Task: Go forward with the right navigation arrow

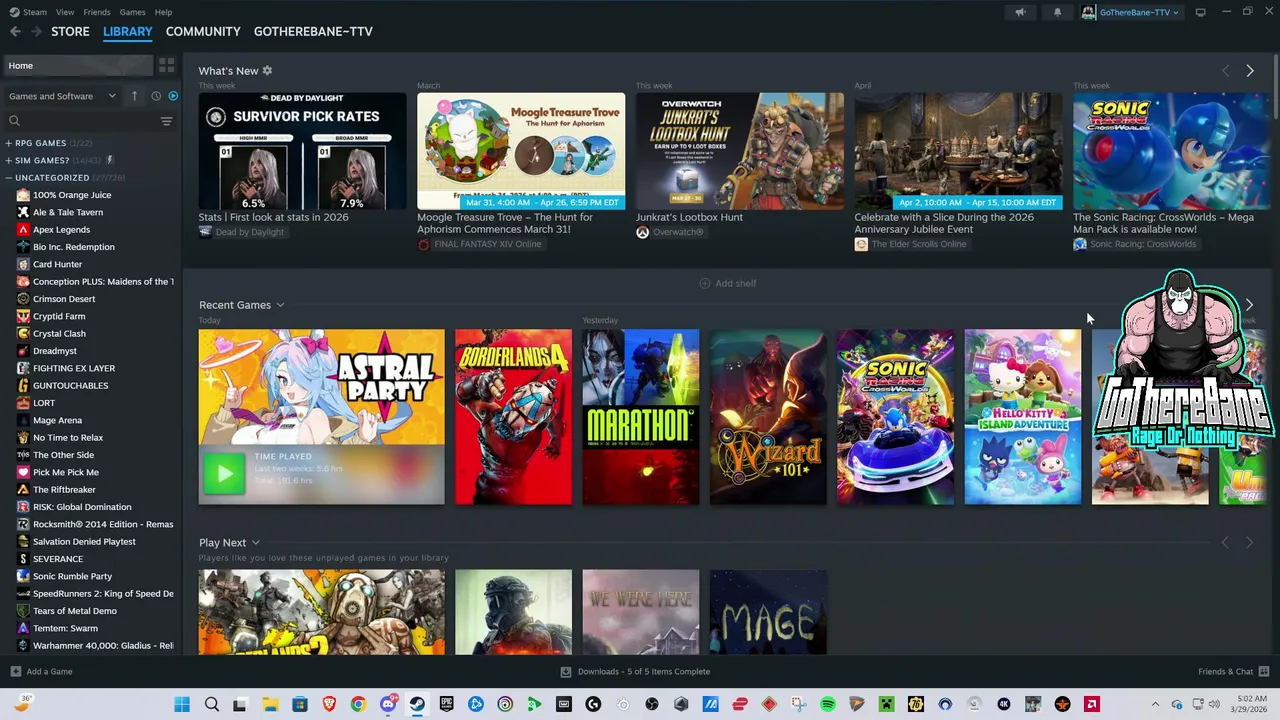Action: click(36, 32)
